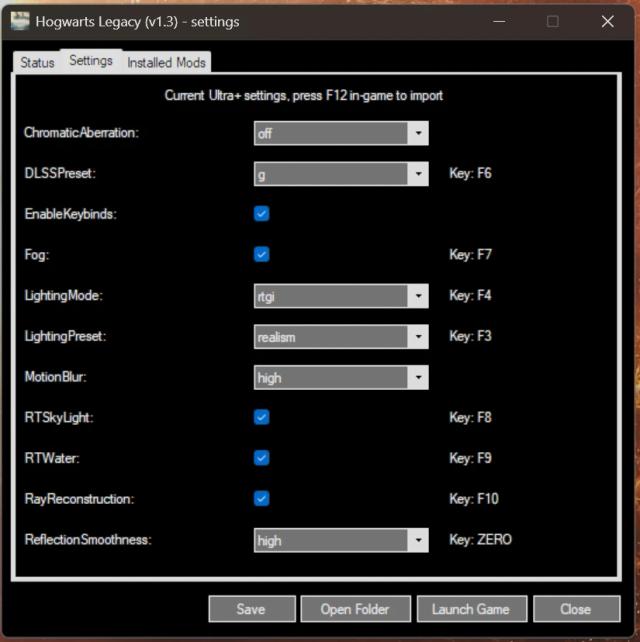Screen dimensions: 640x642
Task: Uncheck the RTSkyLight checkbox
Action: tap(262, 417)
